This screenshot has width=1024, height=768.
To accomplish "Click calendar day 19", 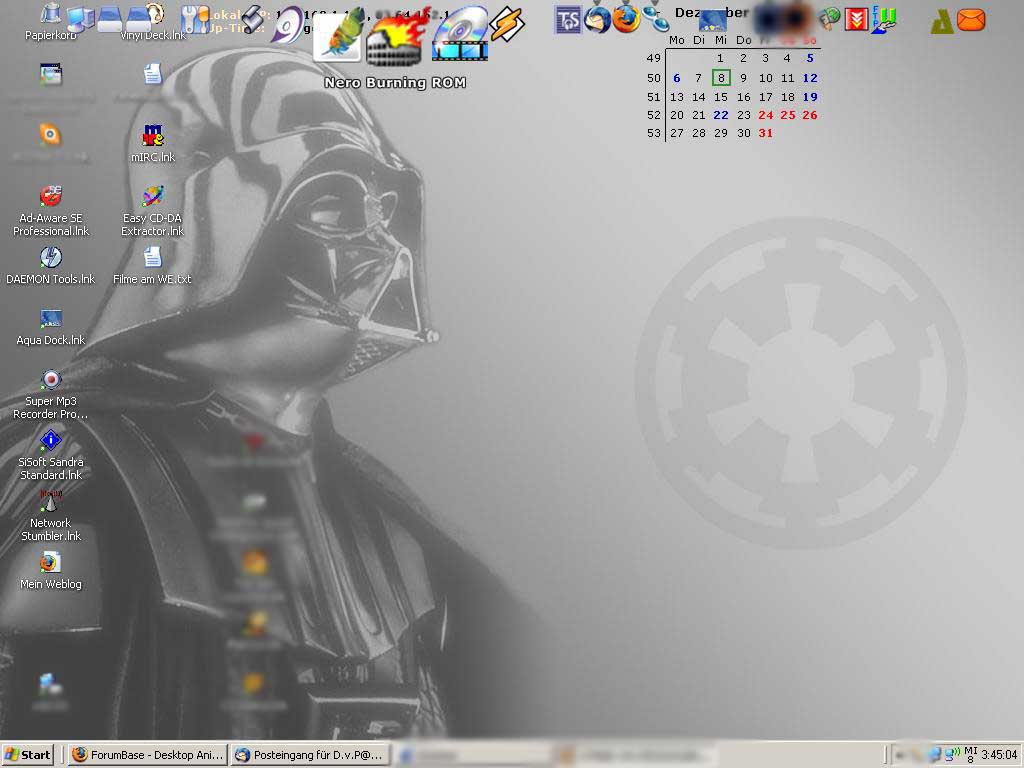I will [810, 97].
